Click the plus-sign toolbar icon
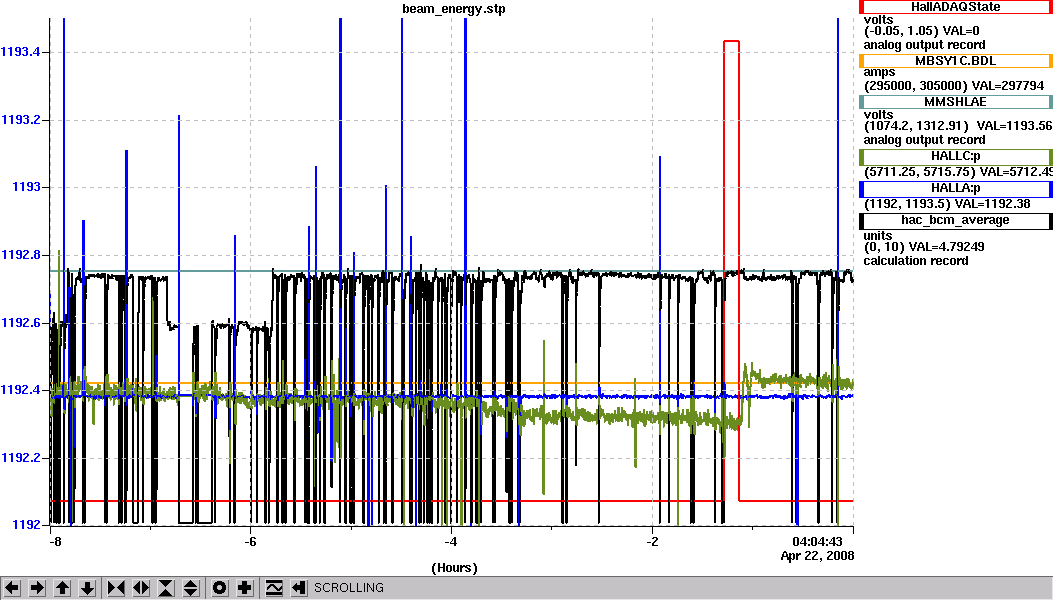This screenshot has width=1053, height=600. coord(244,588)
